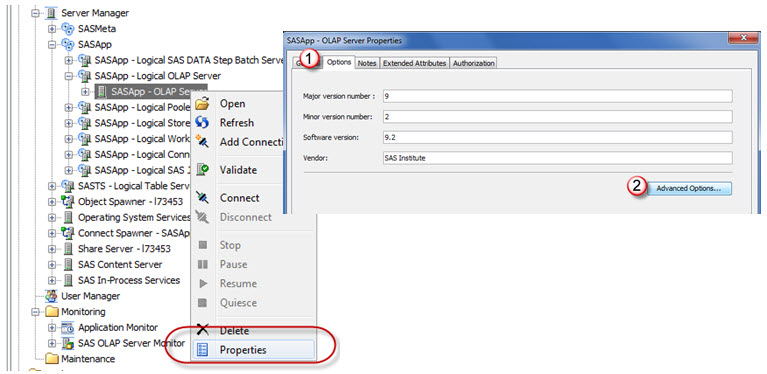This screenshot has height=374, width=767.
Task: Switch to the Notes tab
Action: tap(367, 63)
